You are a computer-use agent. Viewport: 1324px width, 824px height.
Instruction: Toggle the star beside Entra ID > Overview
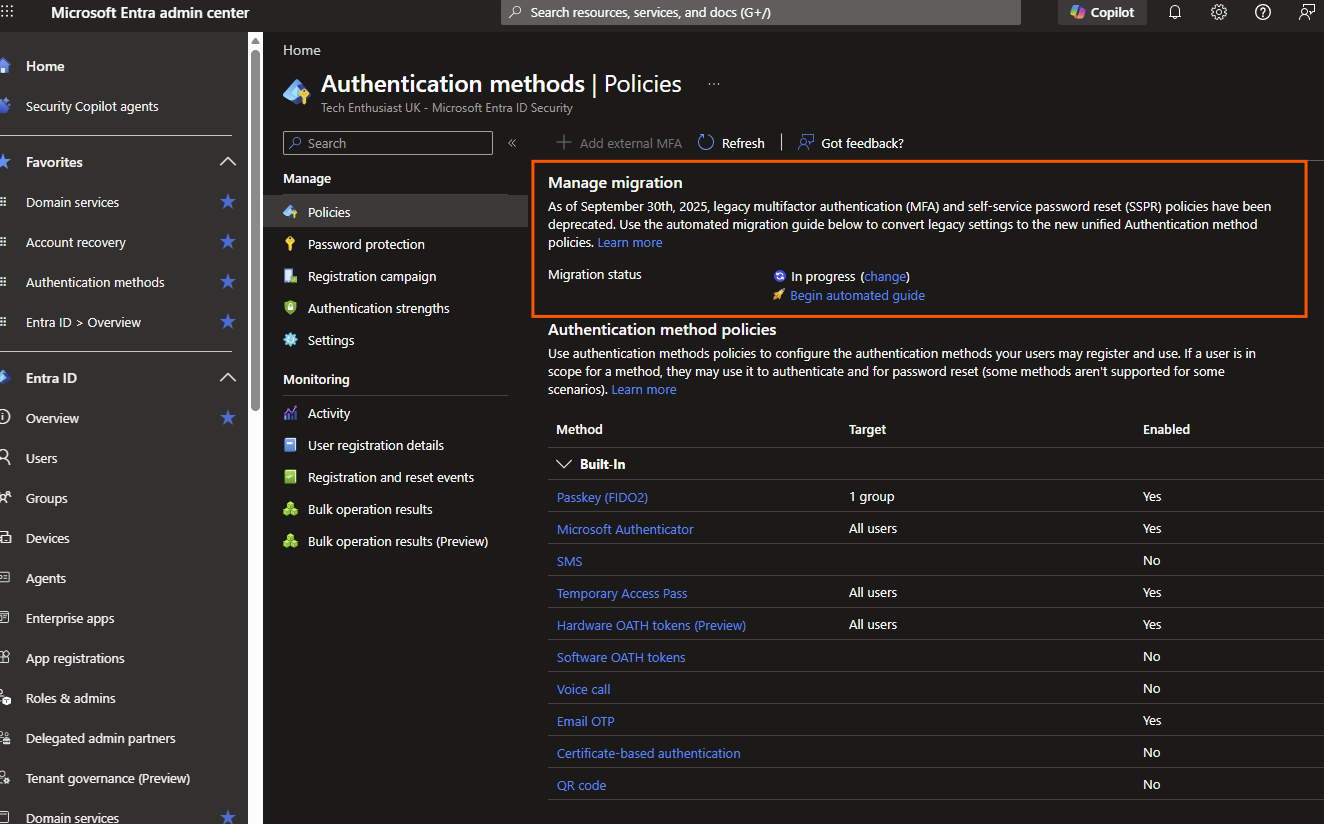pos(228,322)
